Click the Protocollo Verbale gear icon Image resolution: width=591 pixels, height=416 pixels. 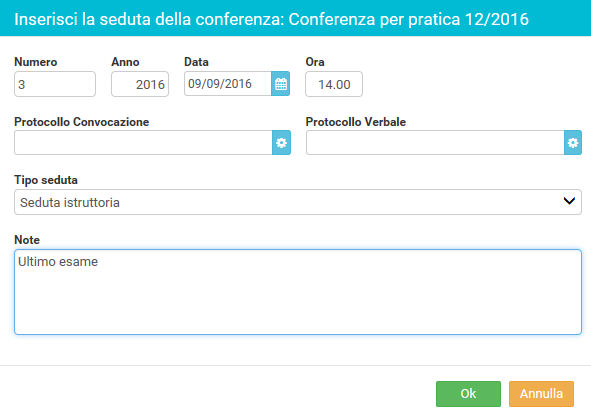pyautogui.click(x=573, y=142)
